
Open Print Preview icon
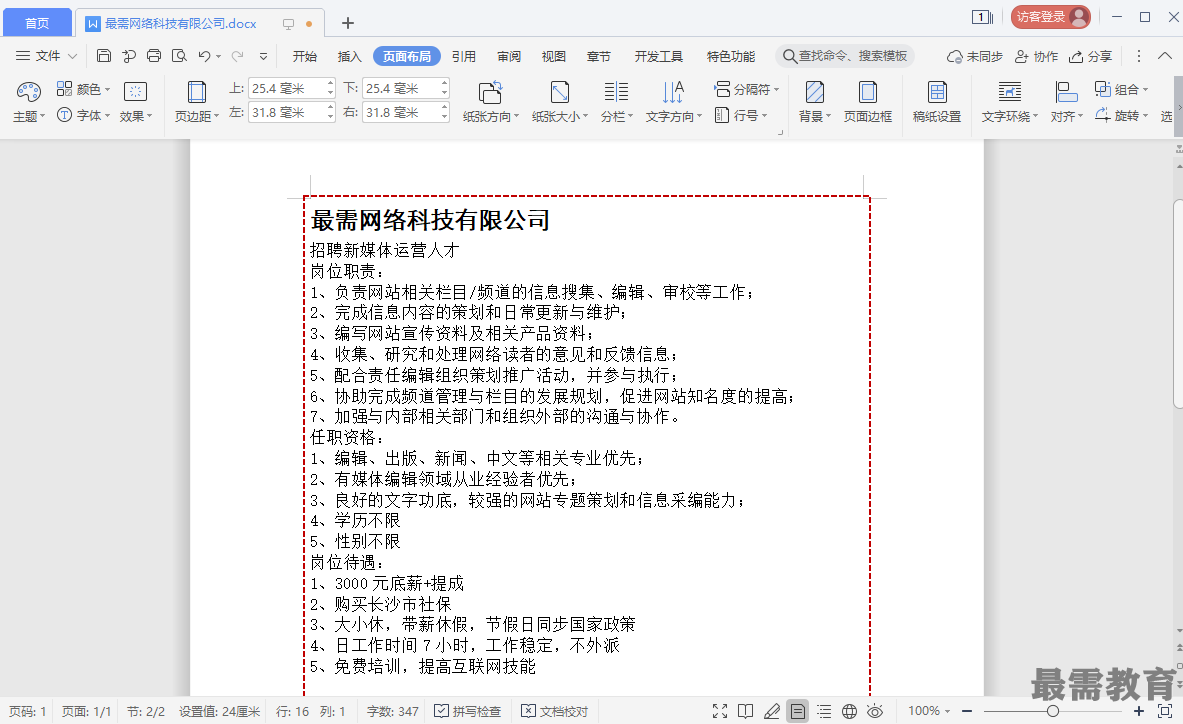179,56
